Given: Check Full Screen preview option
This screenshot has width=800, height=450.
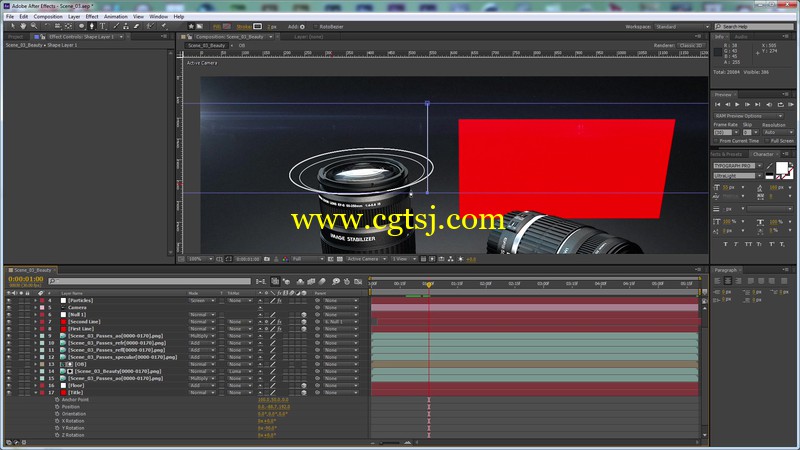Looking at the screenshot, I should 767,141.
